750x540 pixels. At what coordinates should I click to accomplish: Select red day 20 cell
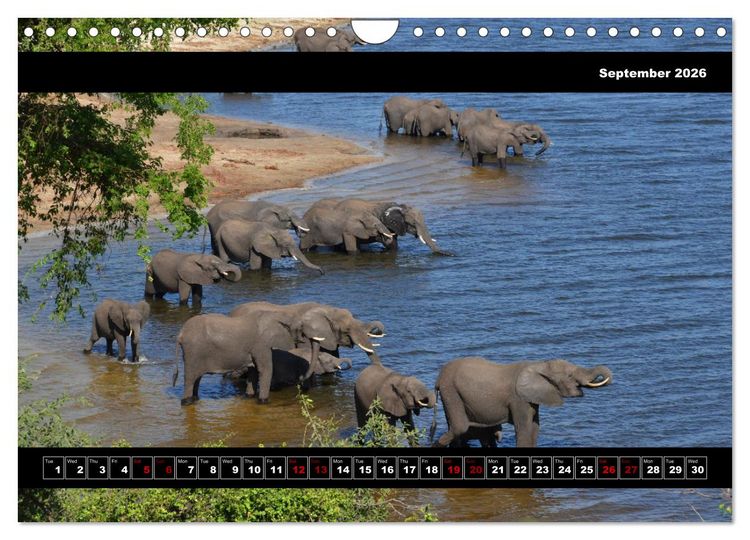(x=474, y=468)
